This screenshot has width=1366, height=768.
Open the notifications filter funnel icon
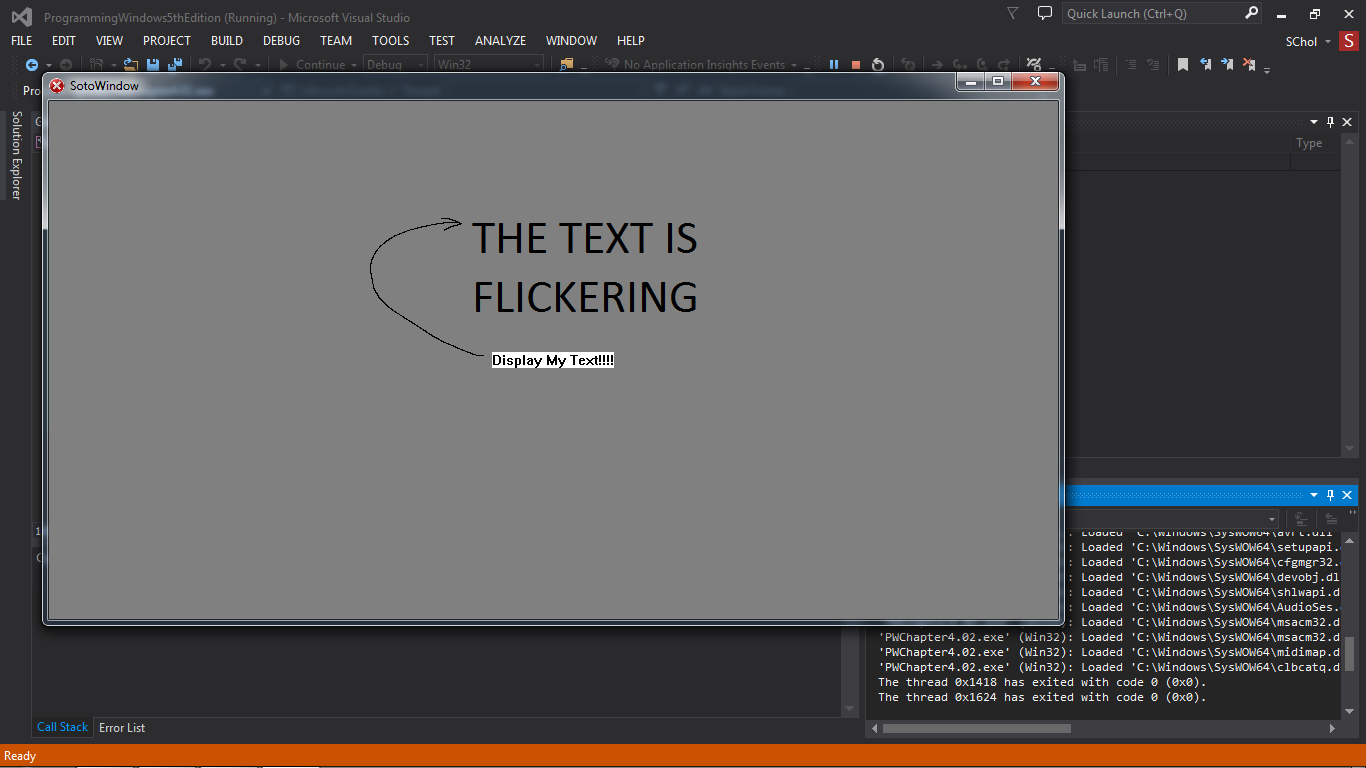click(1013, 13)
